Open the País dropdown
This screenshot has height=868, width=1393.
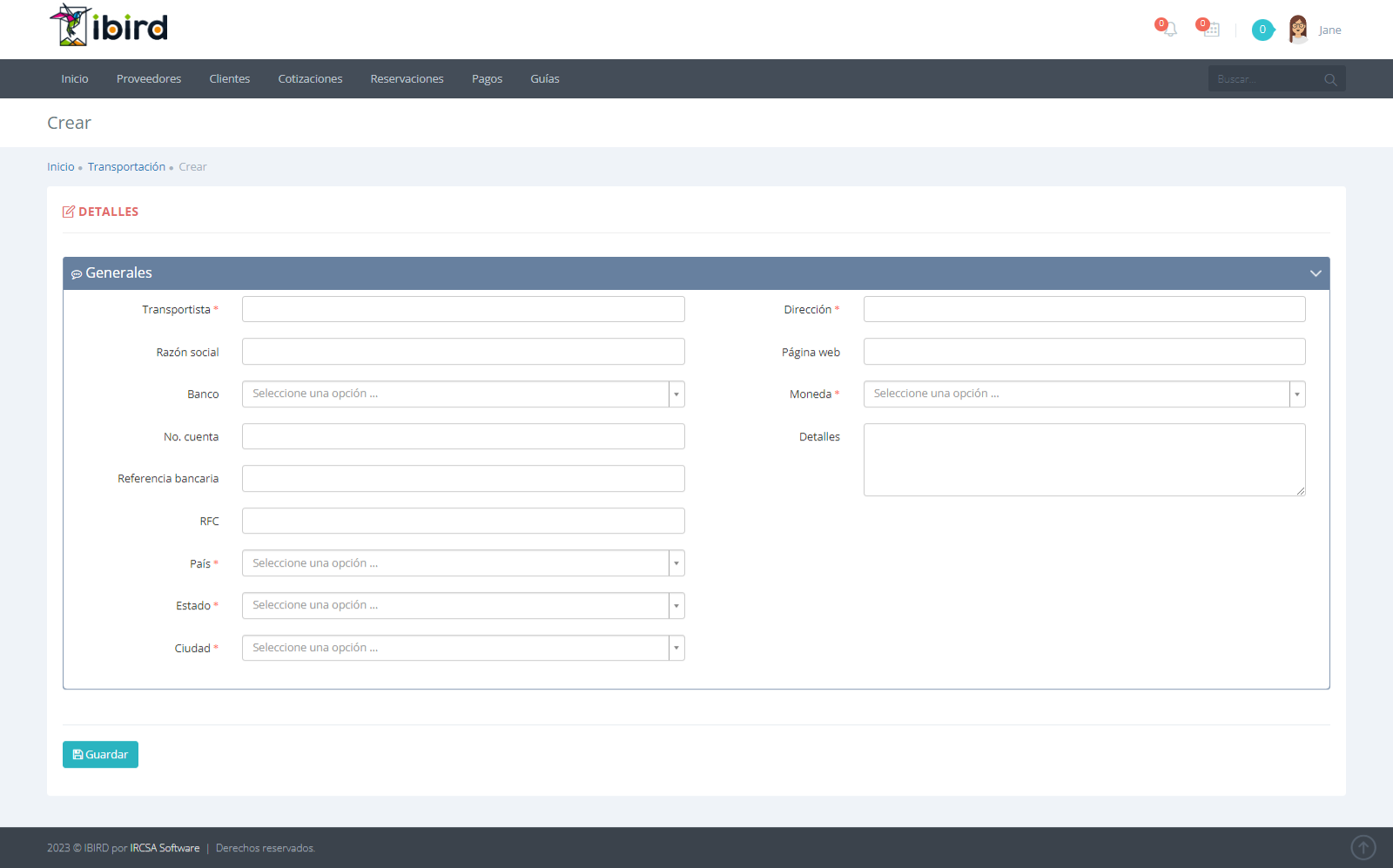(x=463, y=563)
